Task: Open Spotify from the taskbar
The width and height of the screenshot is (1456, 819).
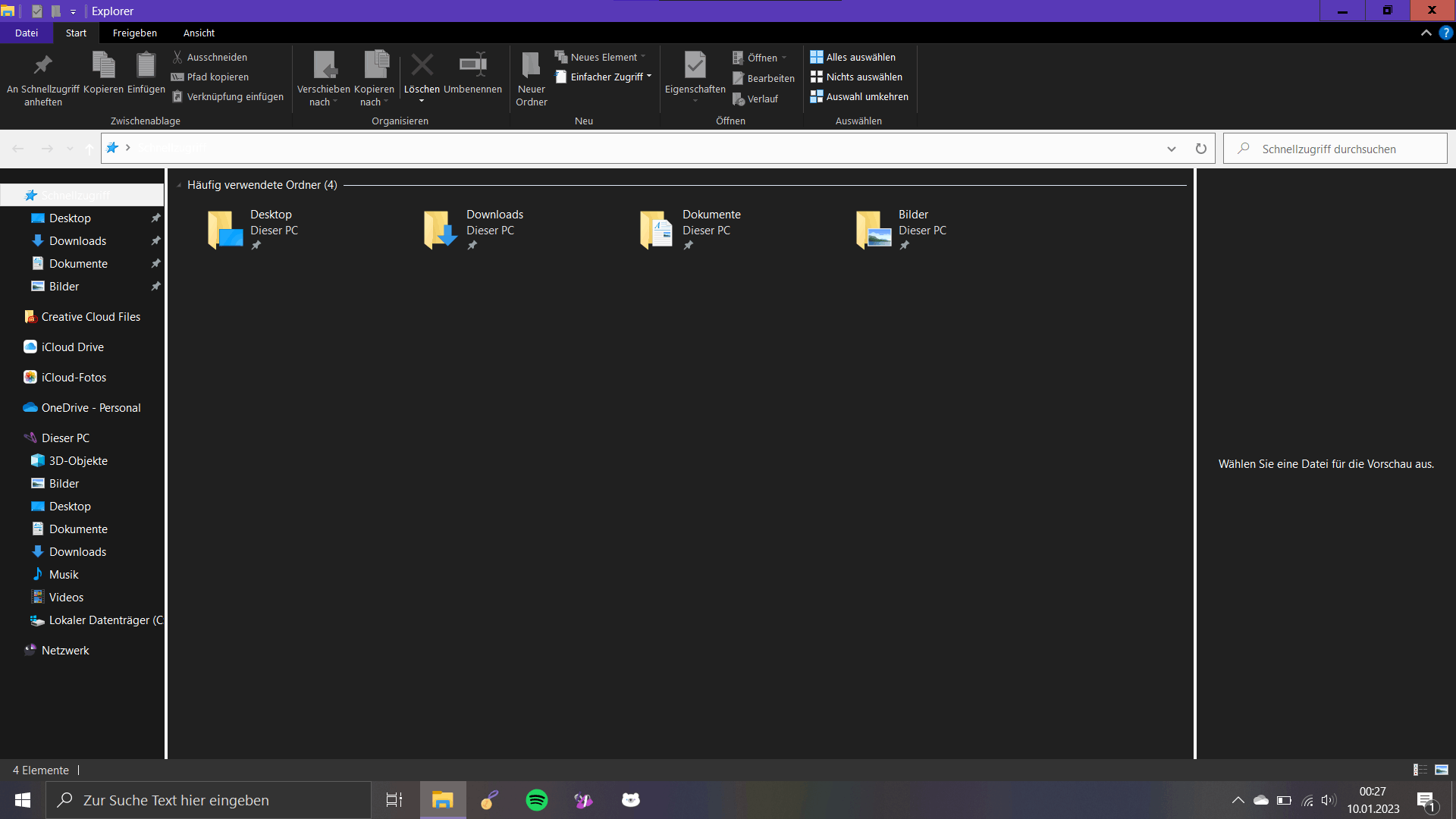Action: (537, 800)
